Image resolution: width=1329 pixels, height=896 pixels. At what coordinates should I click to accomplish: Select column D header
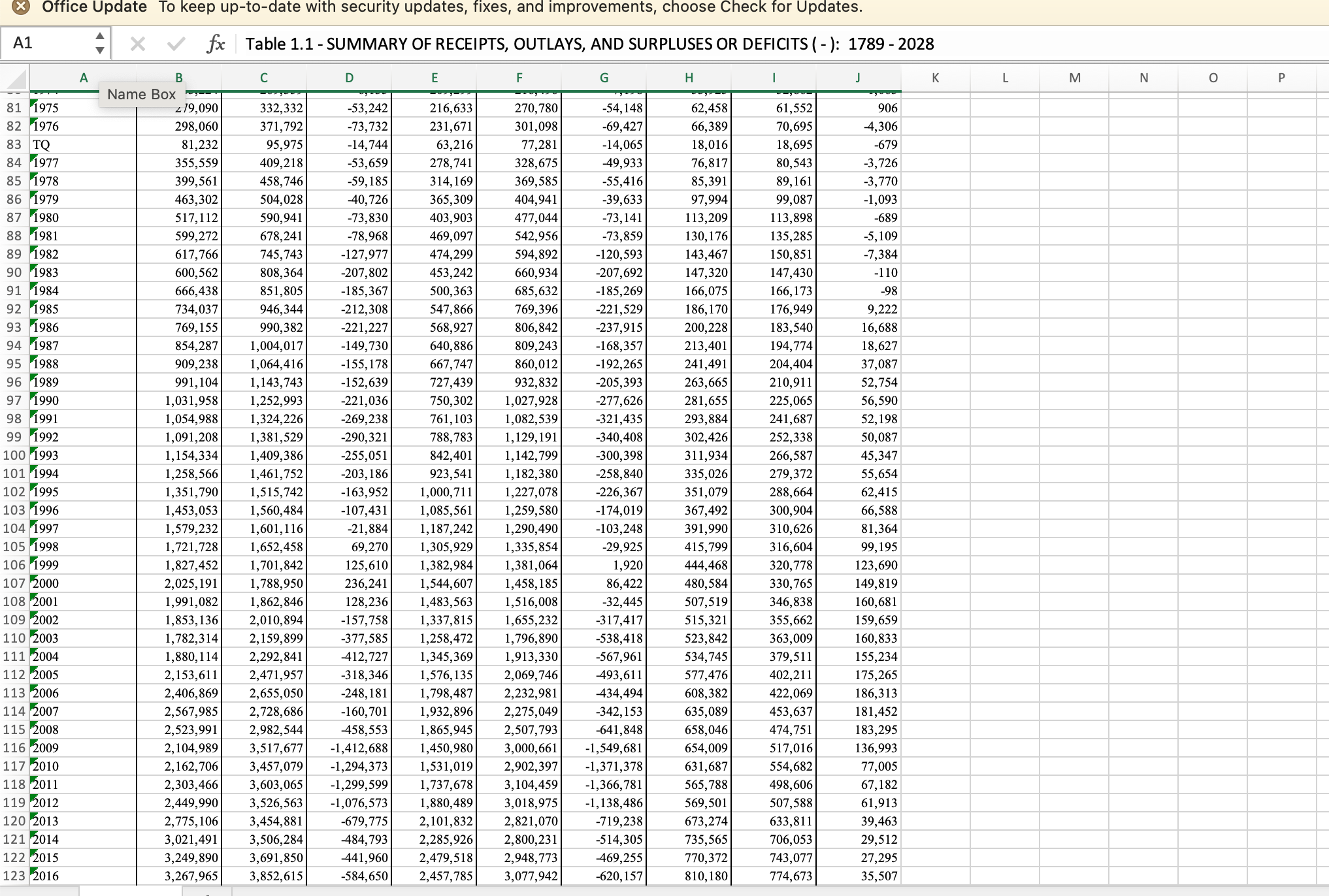click(349, 78)
